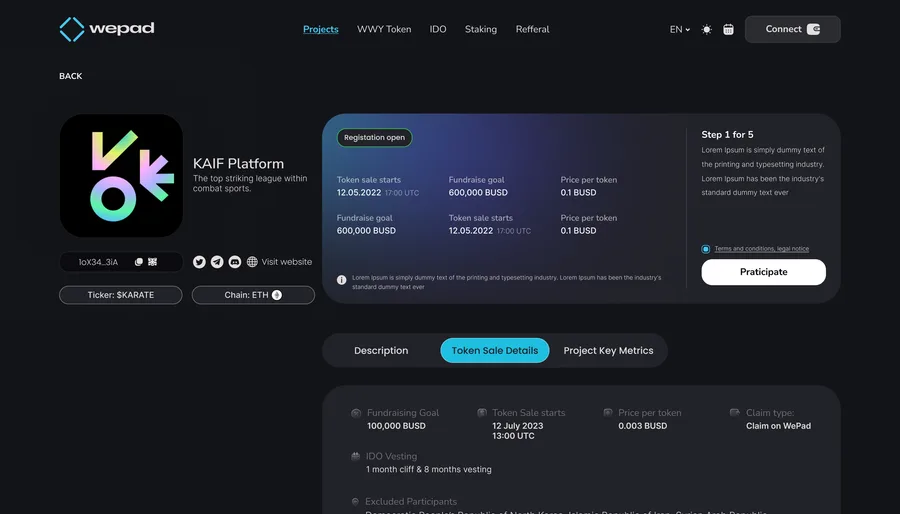Viewport: 900px width, 514px height.
Task: Show QR code for contract address
Action: pos(153,262)
